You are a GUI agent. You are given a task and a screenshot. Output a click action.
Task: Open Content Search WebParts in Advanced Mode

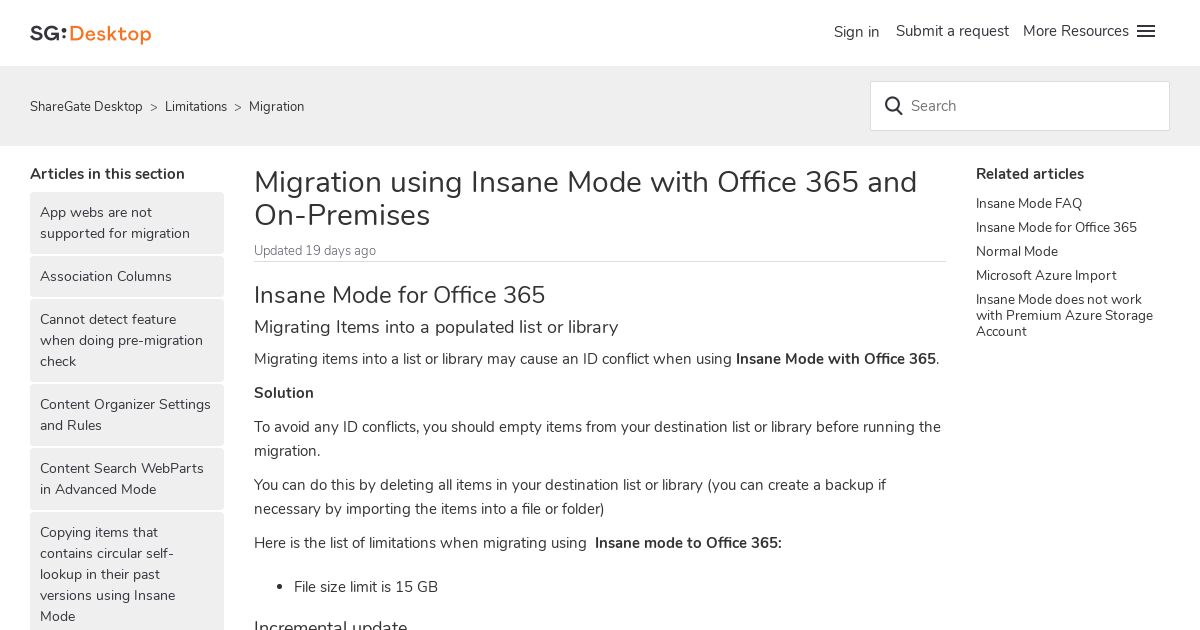click(x=127, y=479)
